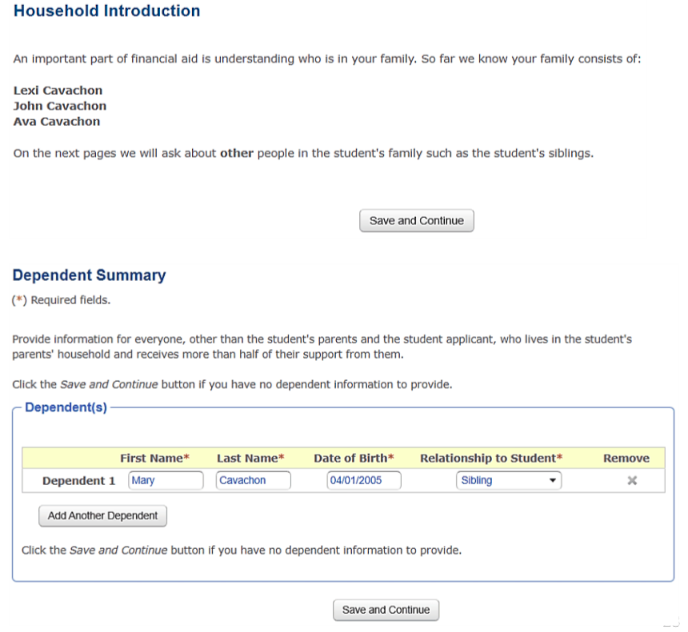Open the Relationship to Student dropdown
The width and height of the screenshot is (688, 632).
(508, 481)
